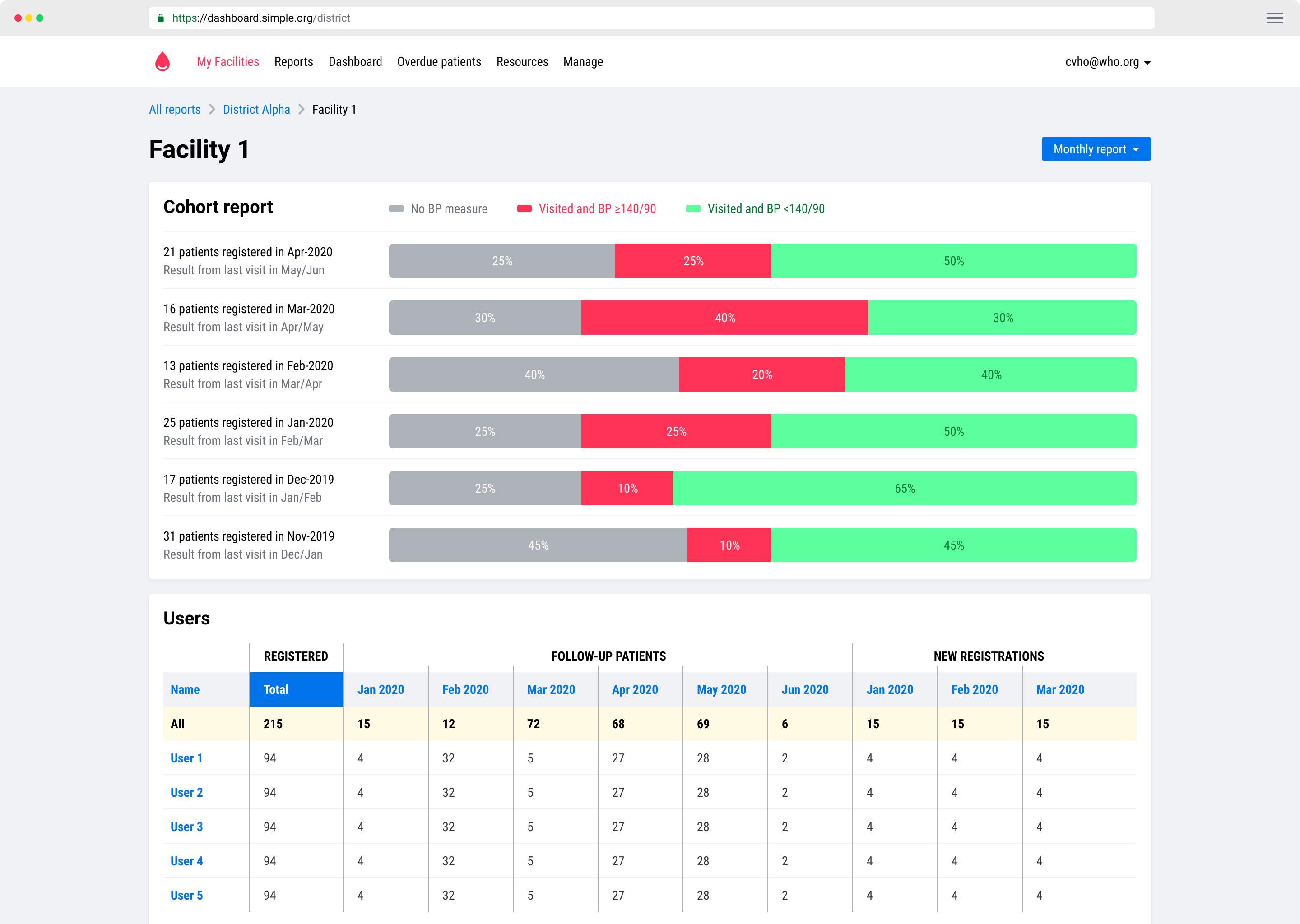Click the red blood drop logo
Image resolution: width=1300 pixels, height=924 pixels.
[x=162, y=61]
